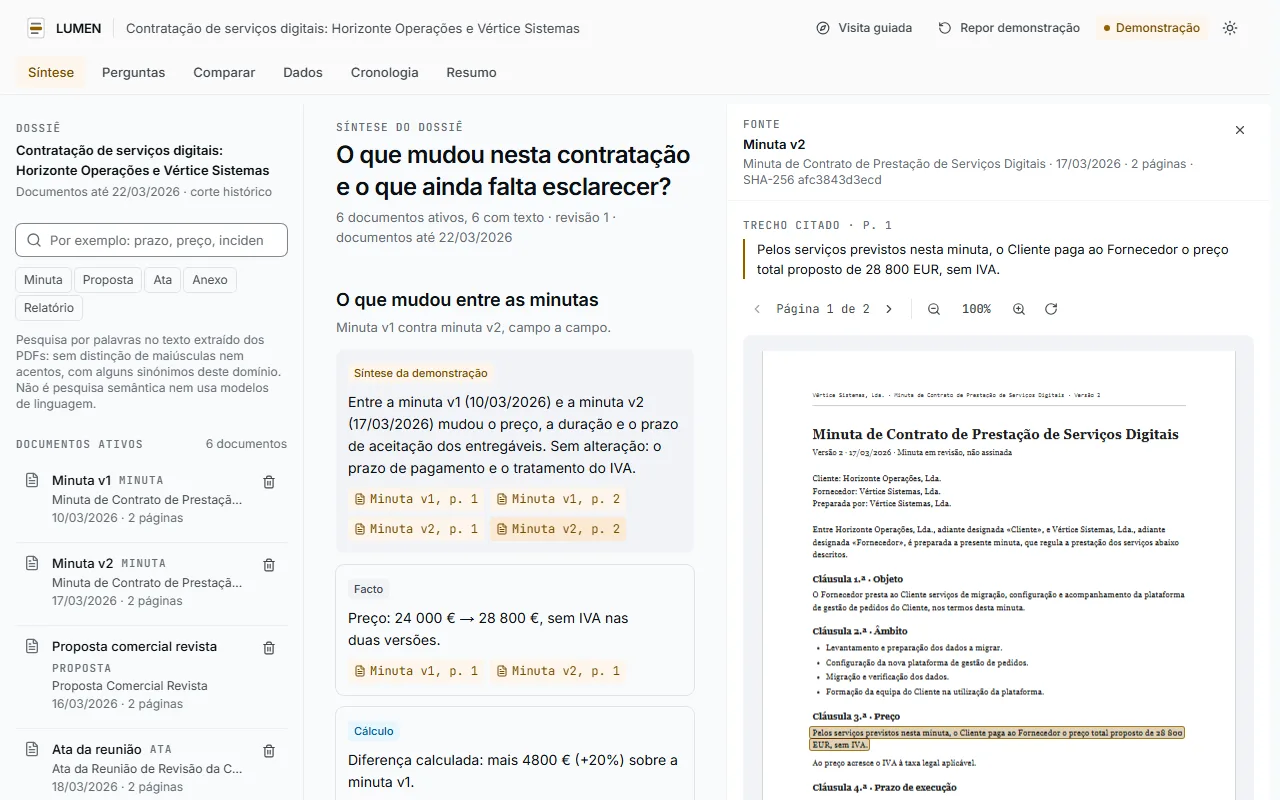Close the Fonte source panel
The height and width of the screenshot is (800, 1280).
[x=1240, y=130]
